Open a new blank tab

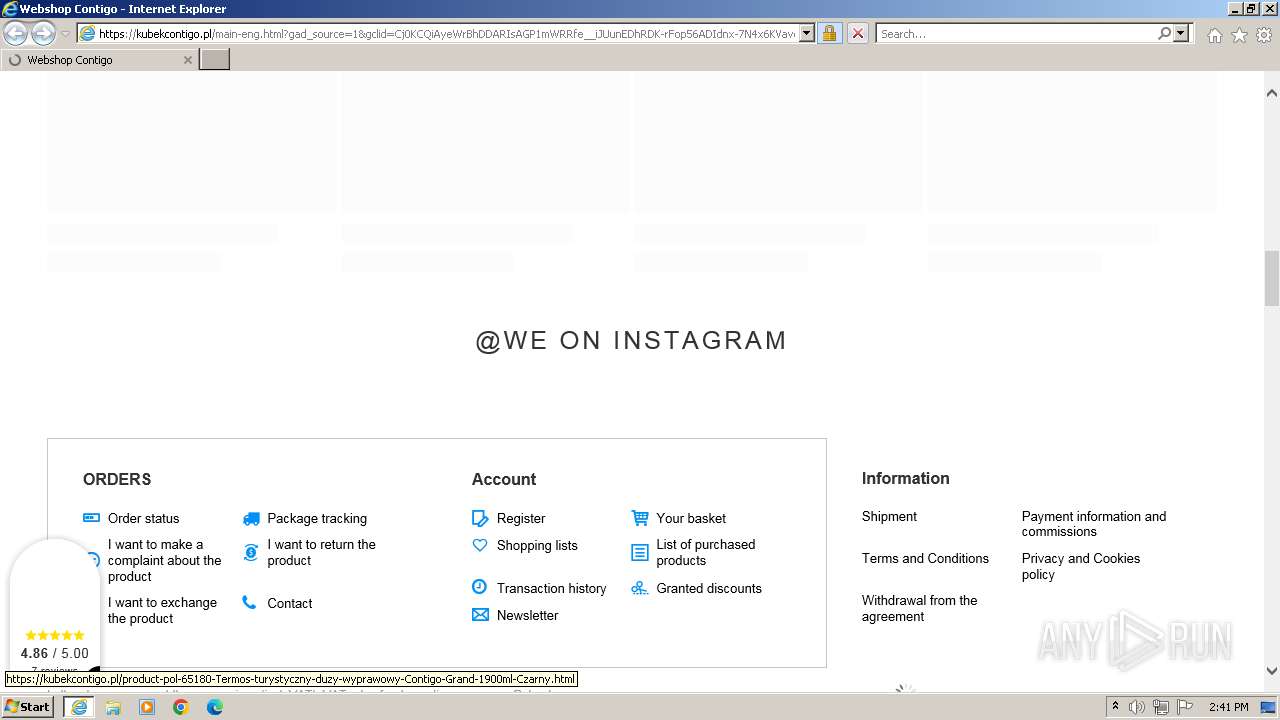pyautogui.click(x=215, y=60)
